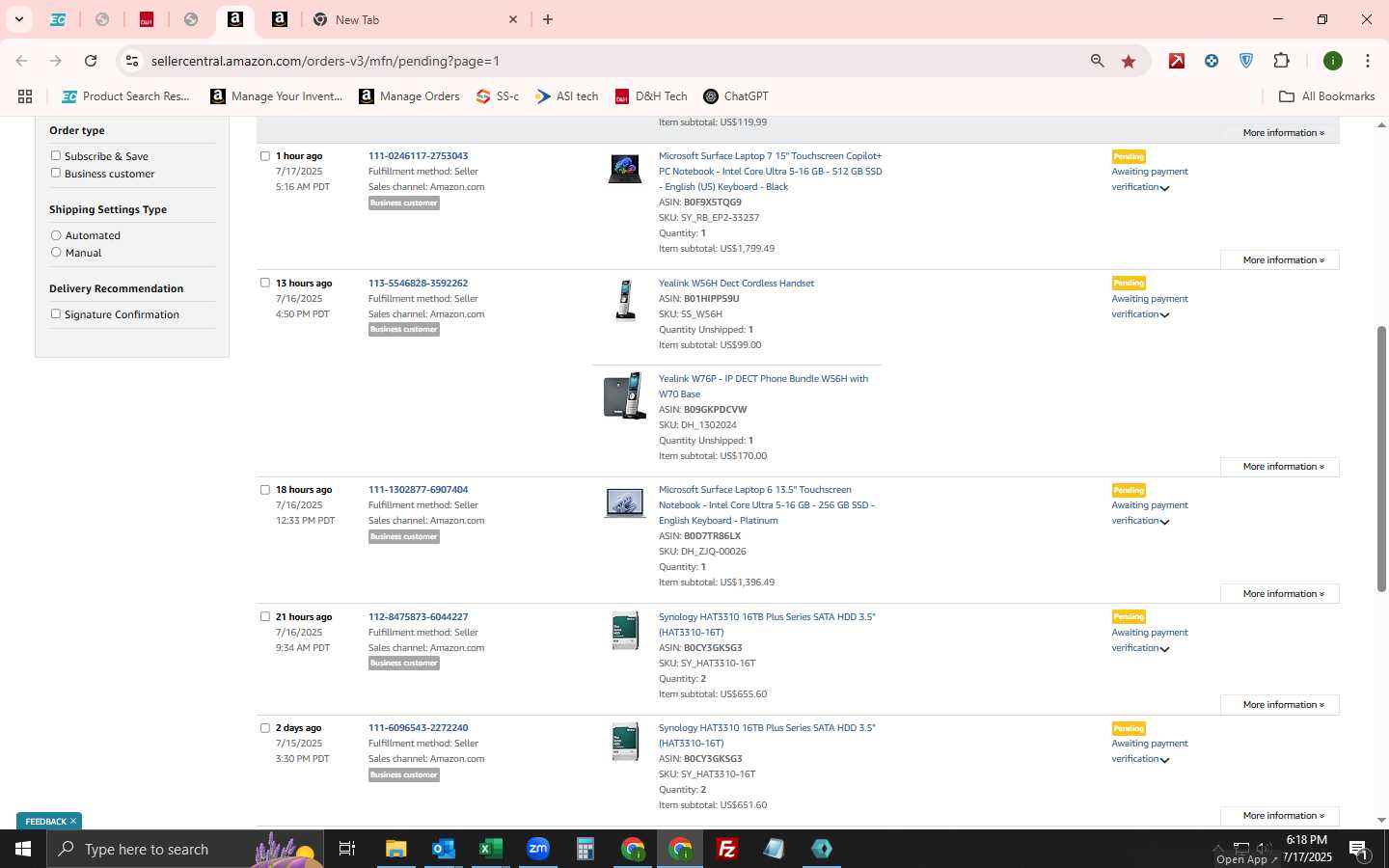Expand More information for order 111-6096543-2272240
Screen dimensions: 1389x868
point(1280,816)
